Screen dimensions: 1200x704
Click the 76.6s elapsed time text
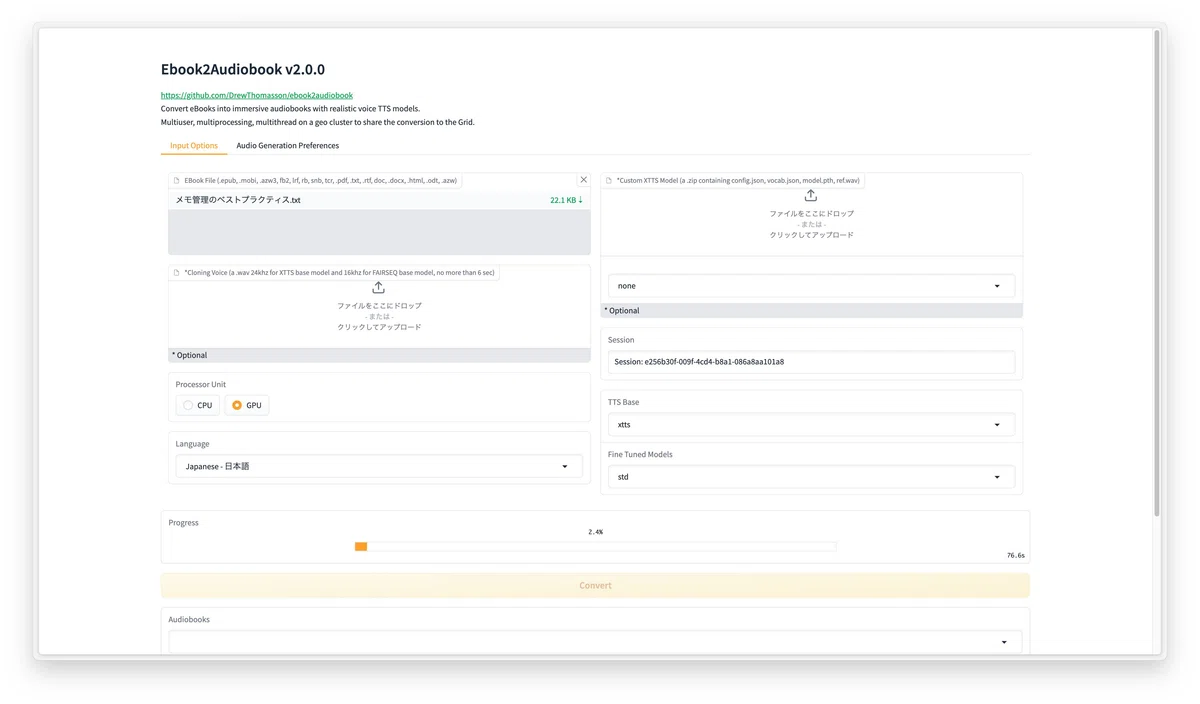[1016, 555]
